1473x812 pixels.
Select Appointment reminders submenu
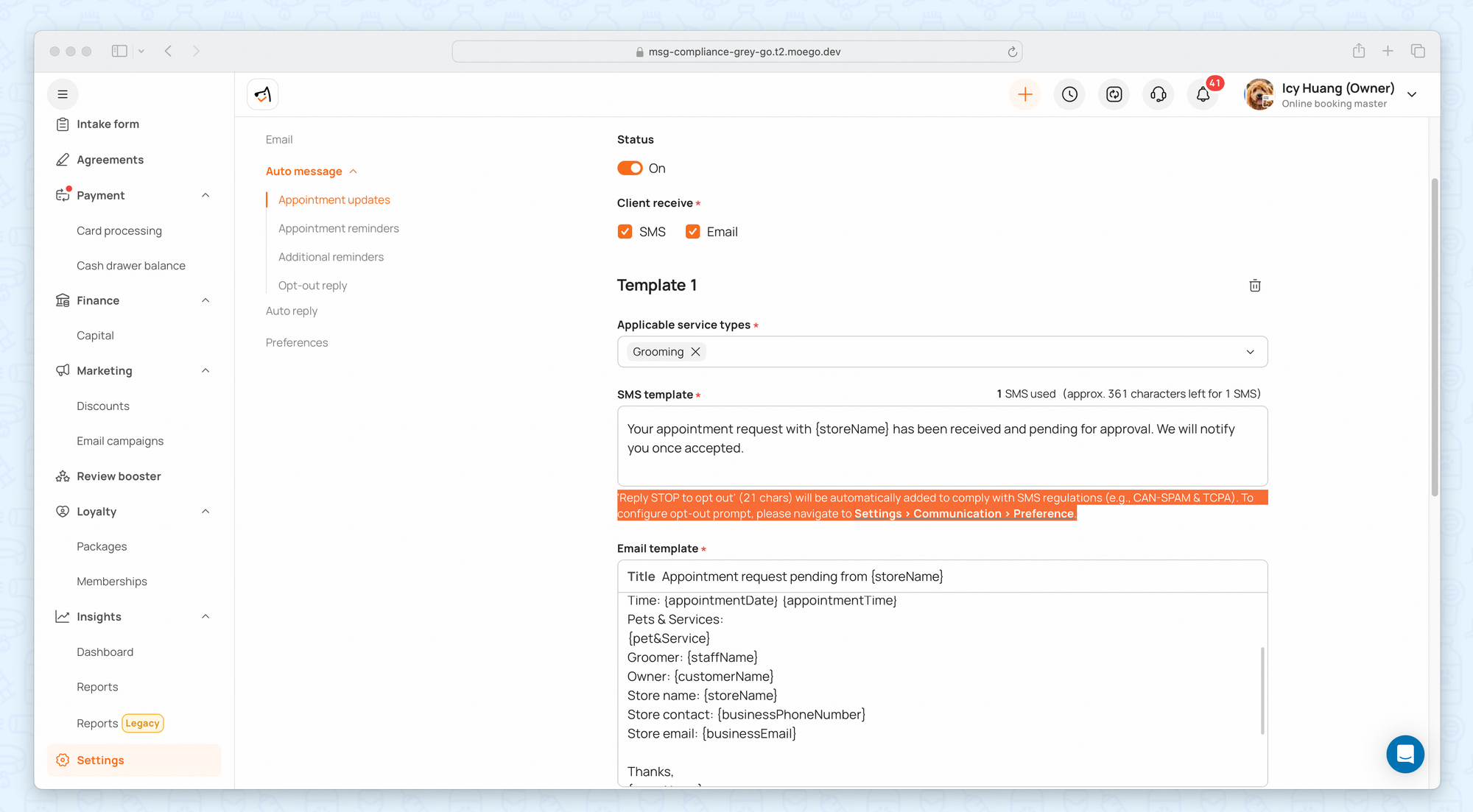tap(339, 228)
